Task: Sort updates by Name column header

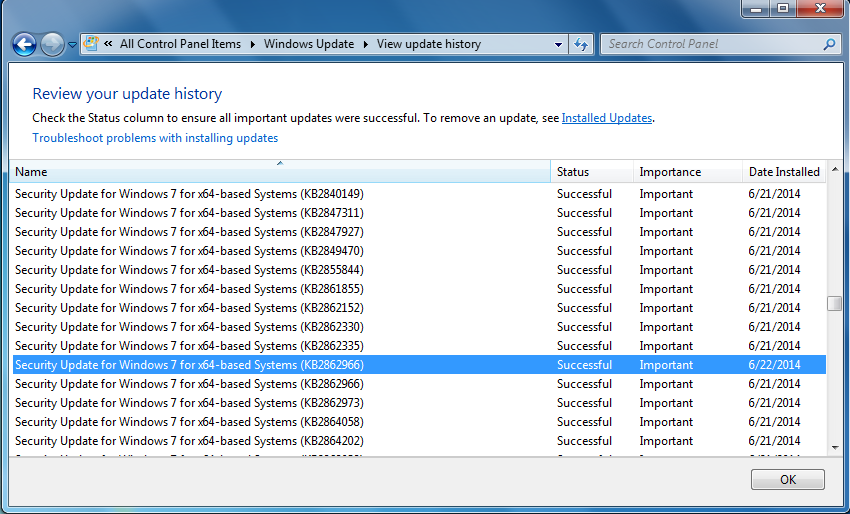Action: [280, 172]
